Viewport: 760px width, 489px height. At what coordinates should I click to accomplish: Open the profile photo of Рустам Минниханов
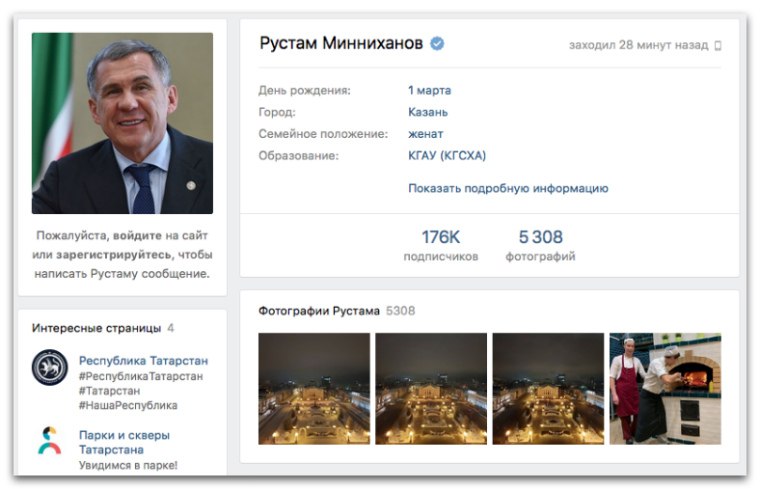122,123
